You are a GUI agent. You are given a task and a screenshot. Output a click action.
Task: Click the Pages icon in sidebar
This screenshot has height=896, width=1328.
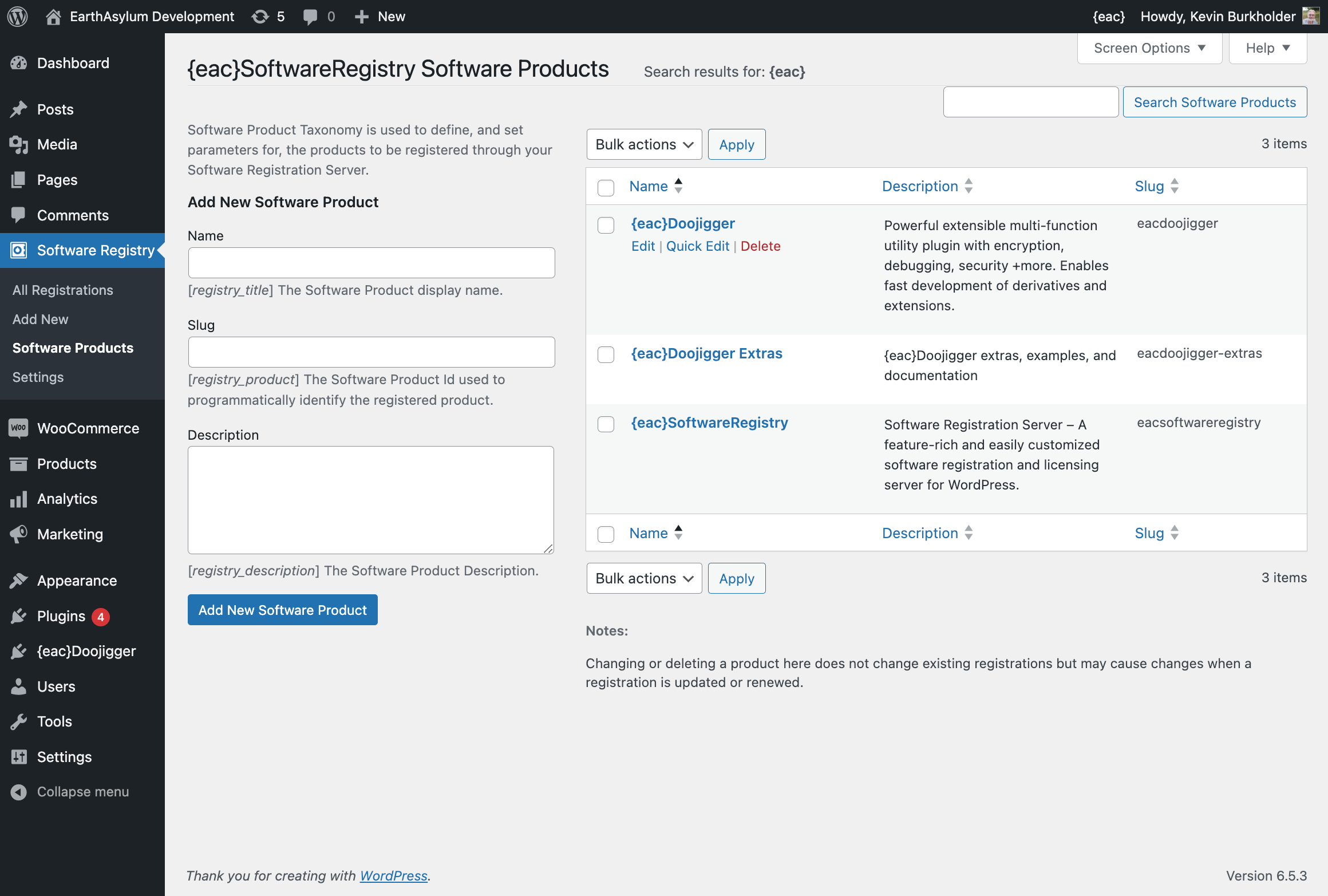click(19, 180)
